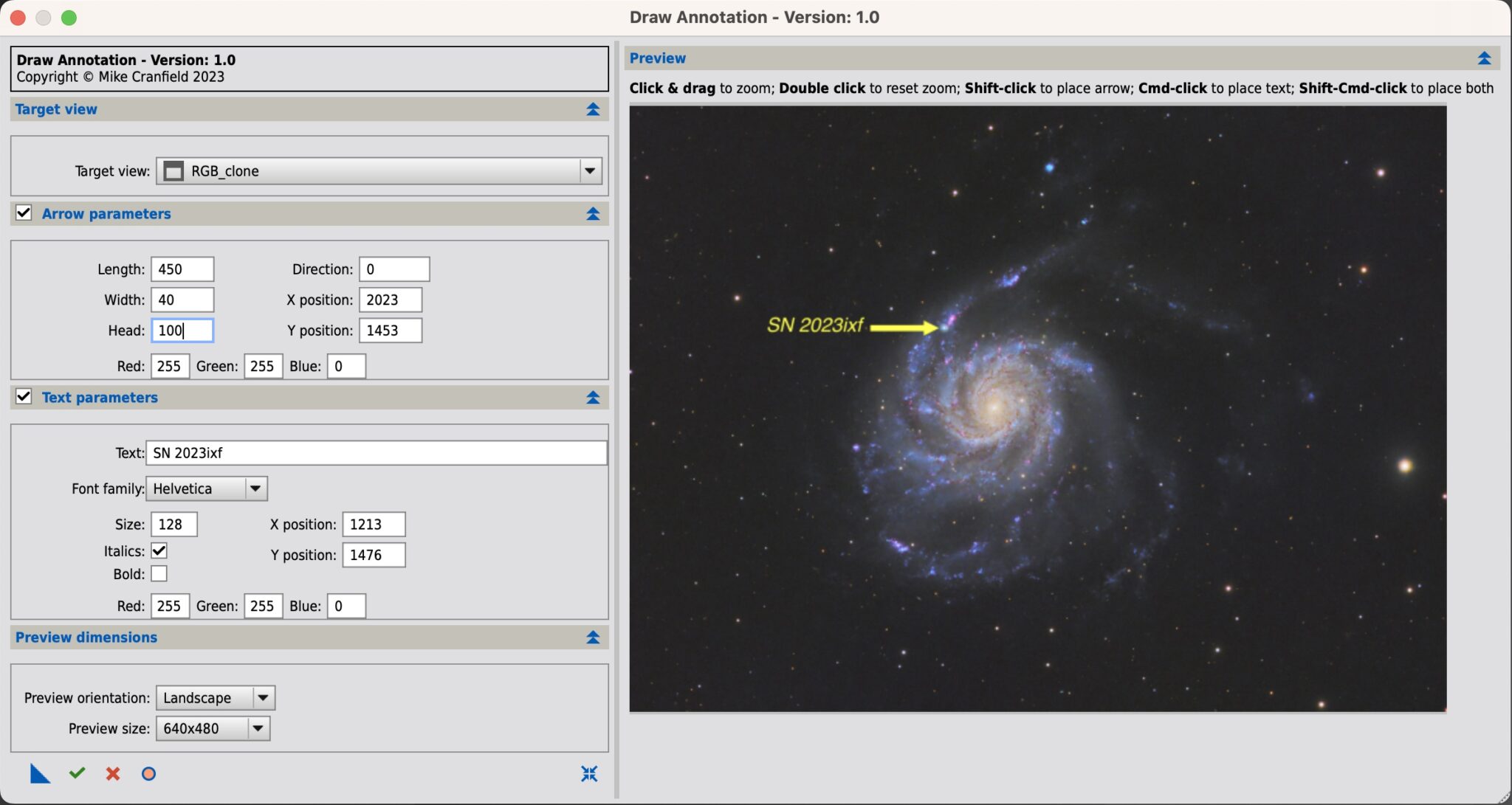Viewport: 1512px width, 805px height.
Task: Execute the script with the green checkmark icon
Action: click(76, 773)
